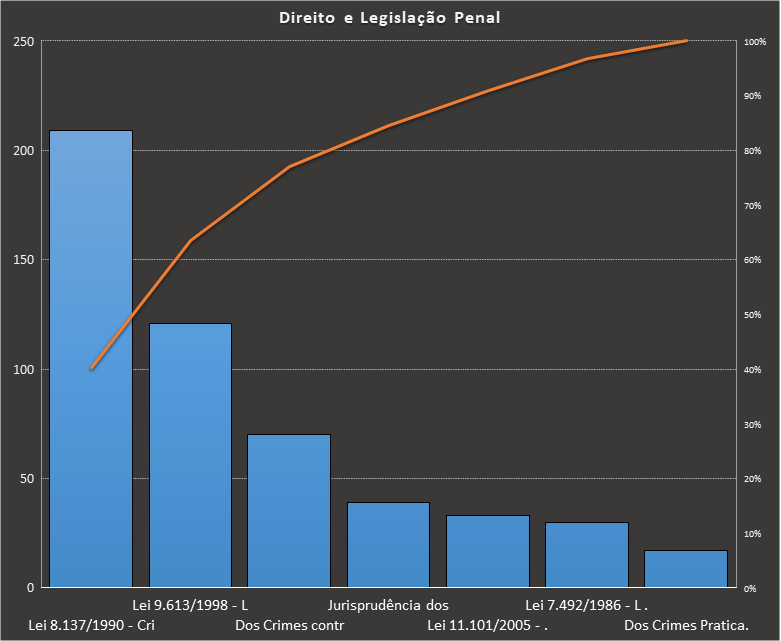Click the Jurisprudência dos category label
Screen dimensions: 781x641
(x=388, y=605)
